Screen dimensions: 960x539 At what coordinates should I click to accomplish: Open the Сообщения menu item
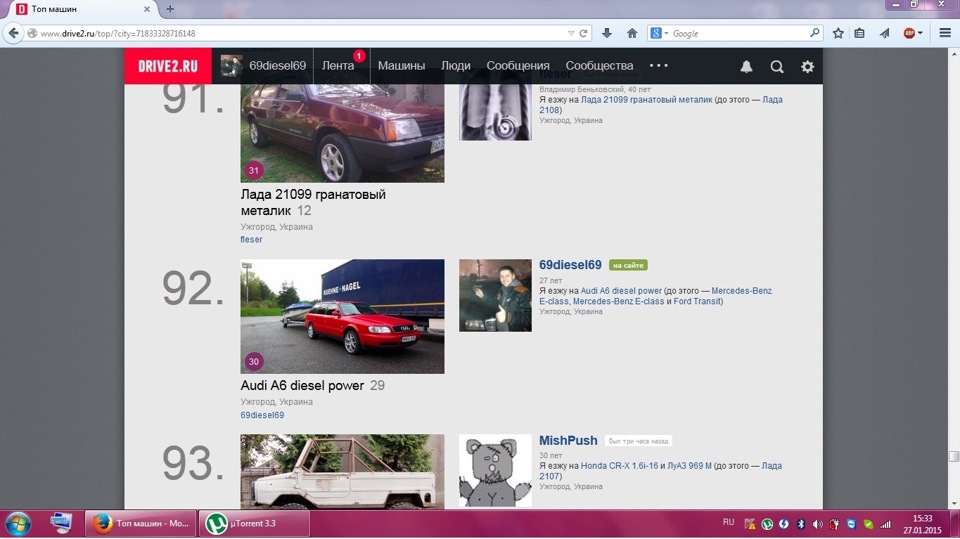pyautogui.click(x=518, y=66)
